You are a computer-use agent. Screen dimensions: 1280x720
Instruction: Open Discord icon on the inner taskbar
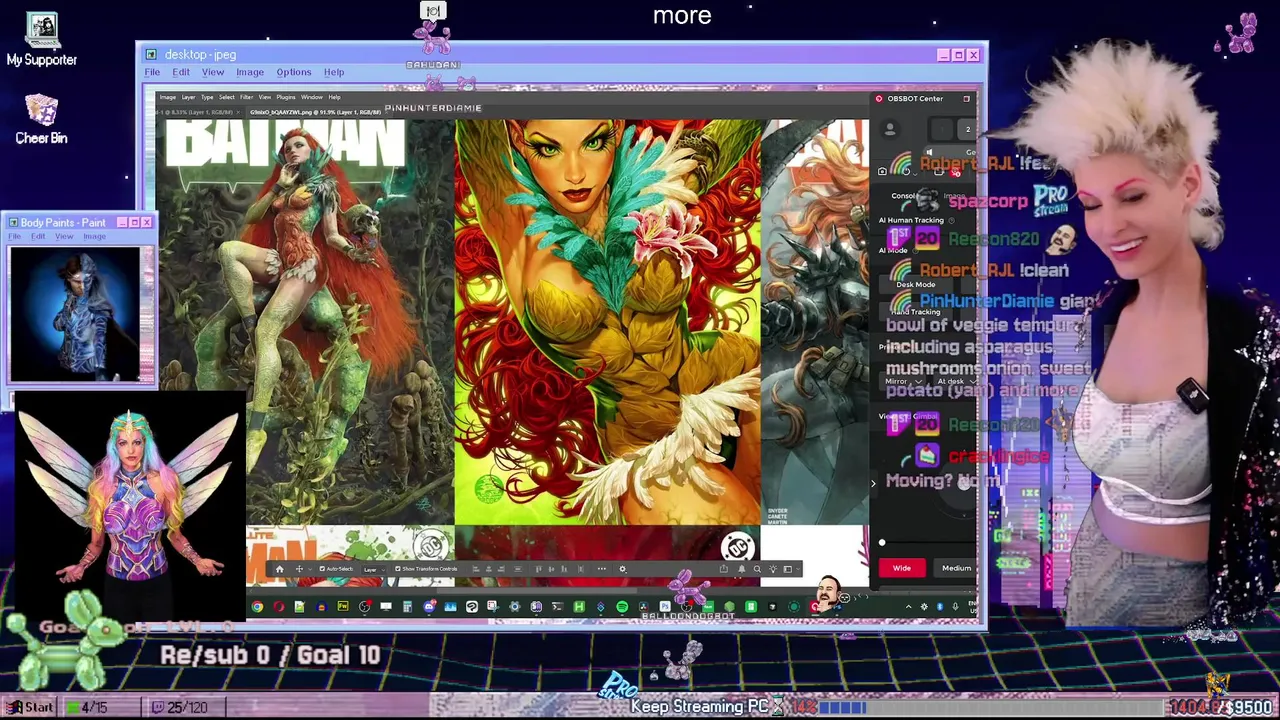pyautogui.click(x=429, y=606)
